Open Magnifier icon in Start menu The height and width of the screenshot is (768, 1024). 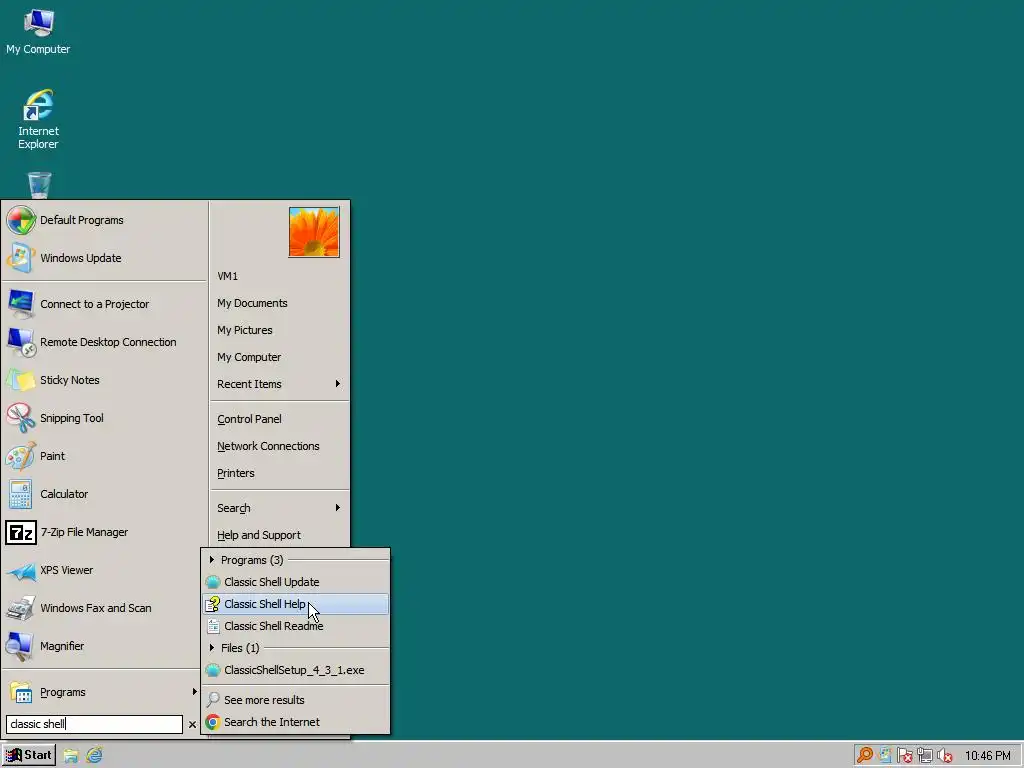[x=21, y=646]
